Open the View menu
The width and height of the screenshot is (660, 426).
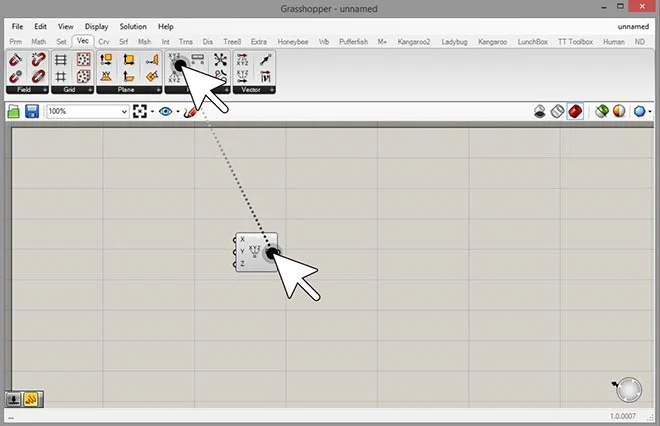(66, 27)
